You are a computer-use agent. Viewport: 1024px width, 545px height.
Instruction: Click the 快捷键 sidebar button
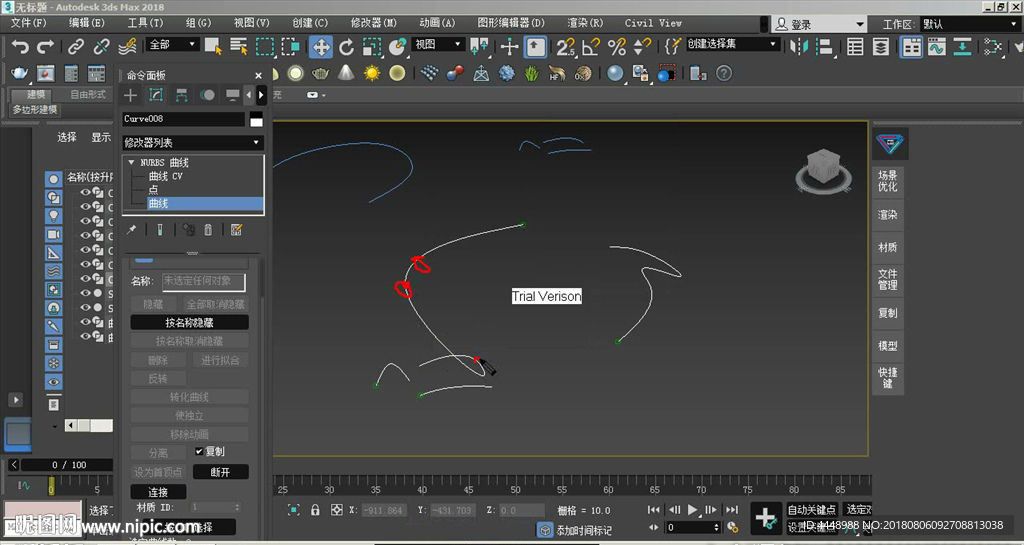click(x=888, y=378)
